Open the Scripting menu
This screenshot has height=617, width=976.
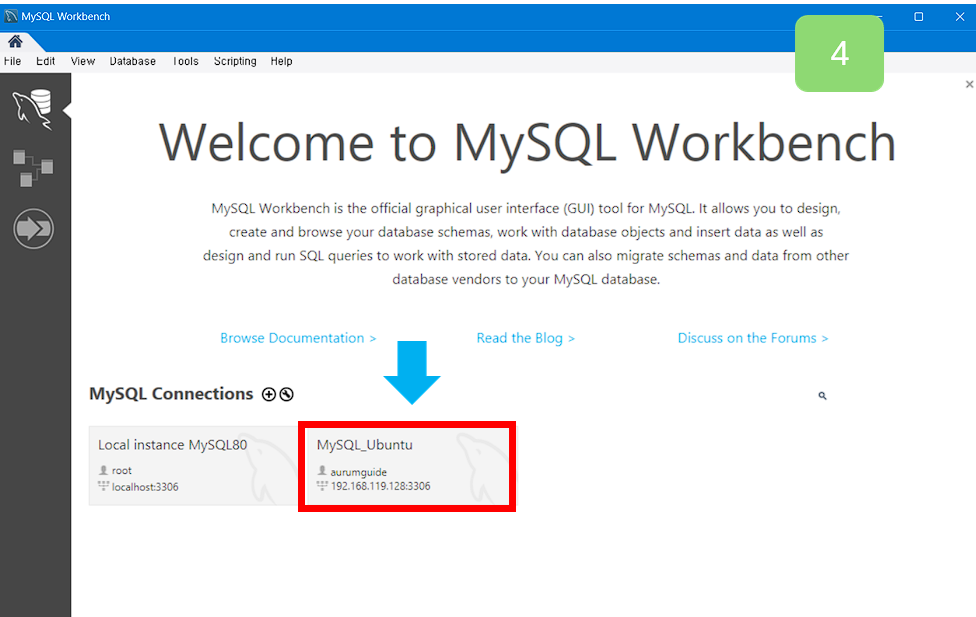235,61
